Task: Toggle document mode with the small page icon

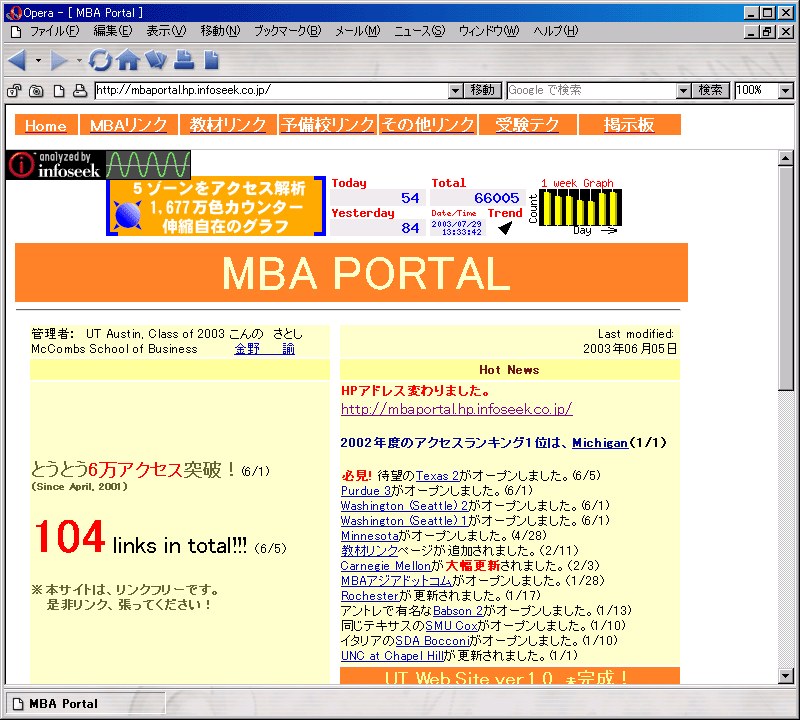Action: (59, 91)
